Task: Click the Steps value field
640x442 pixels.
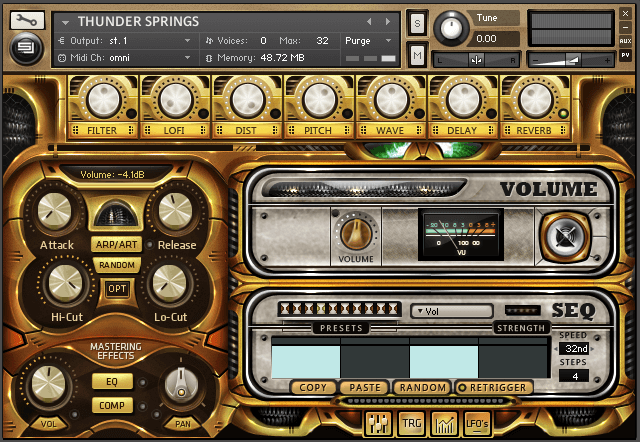Action: [573, 377]
